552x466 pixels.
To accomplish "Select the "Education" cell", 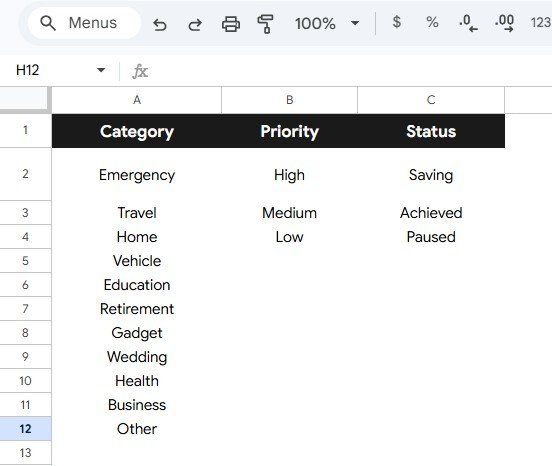I will pos(137,285).
